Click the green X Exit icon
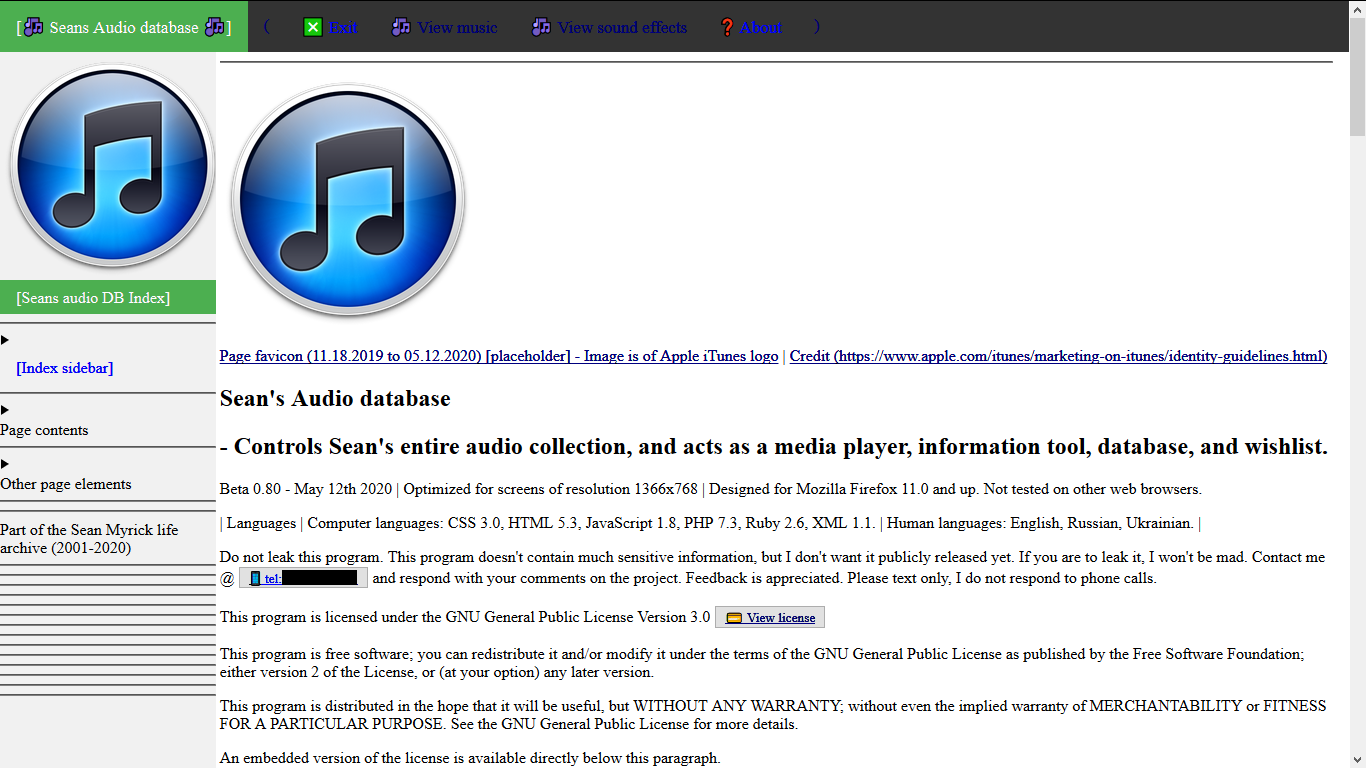Image resolution: width=1366 pixels, height=768 pixels. (313, 27)
